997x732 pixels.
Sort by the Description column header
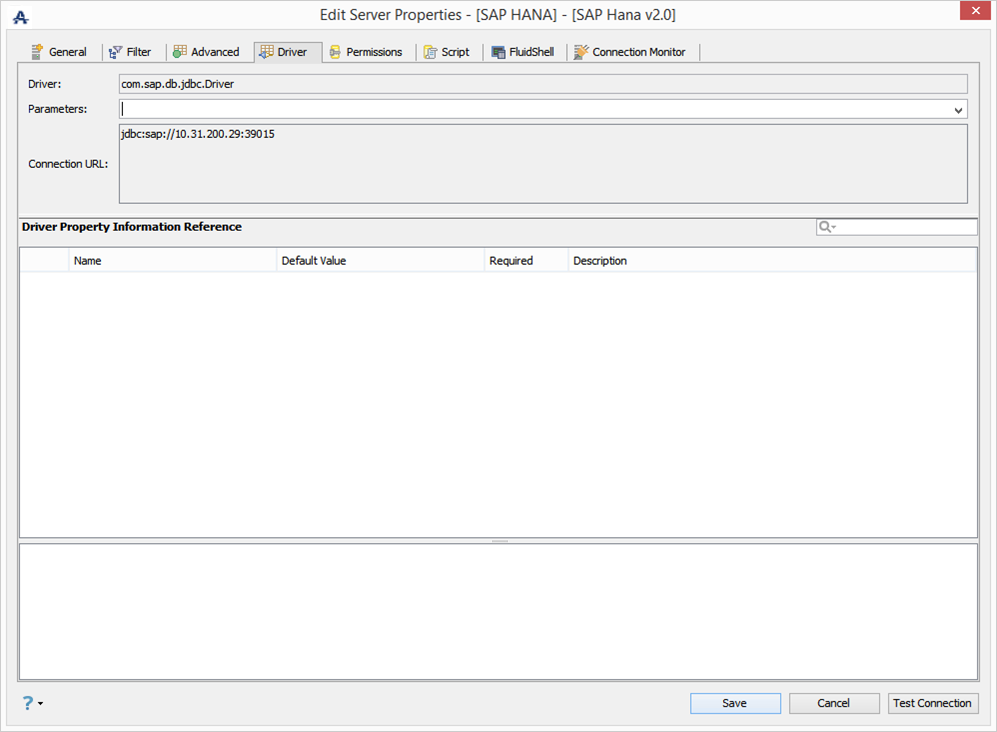tap(772, 261)
